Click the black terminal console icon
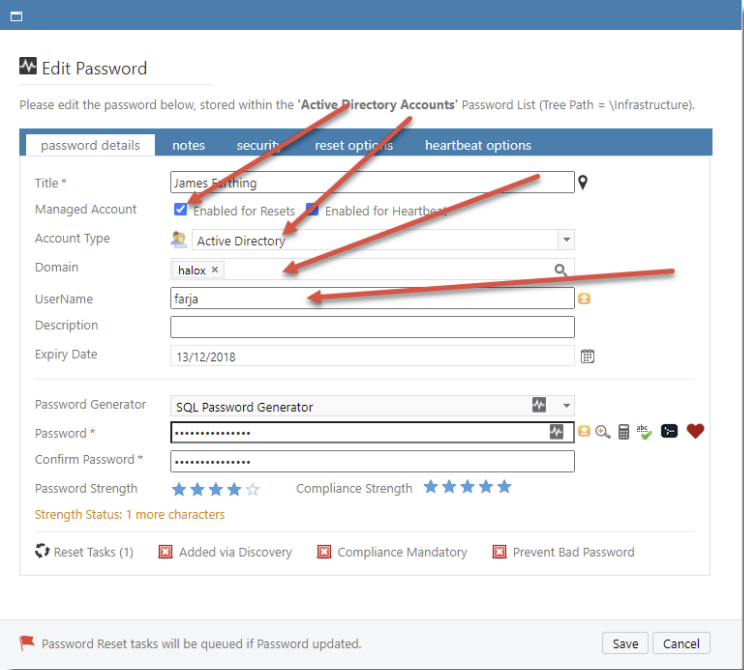744x670 pixels. pyautogui.click(x=669, y=431)
